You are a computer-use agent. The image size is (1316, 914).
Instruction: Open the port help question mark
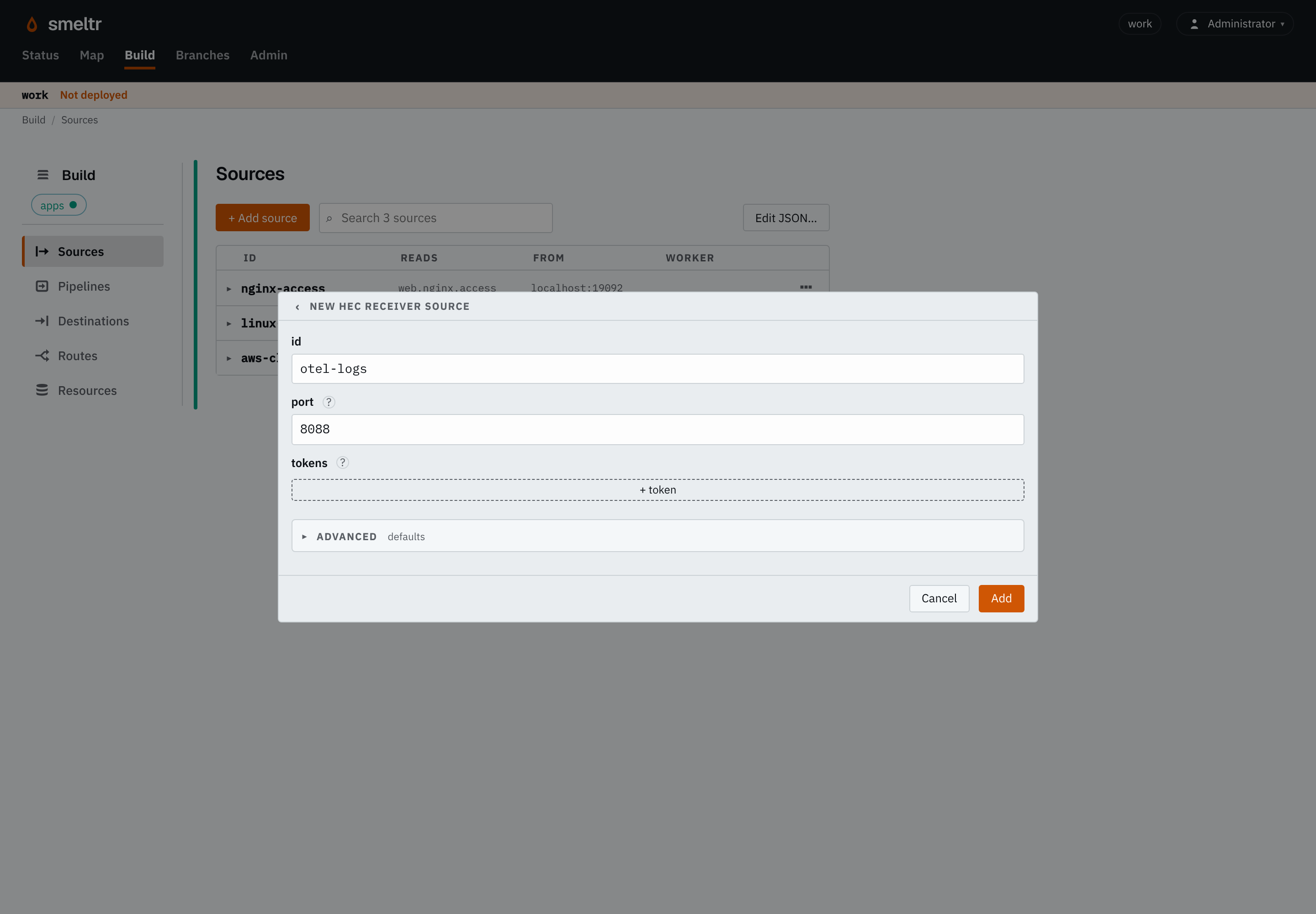tap(329, 402)
